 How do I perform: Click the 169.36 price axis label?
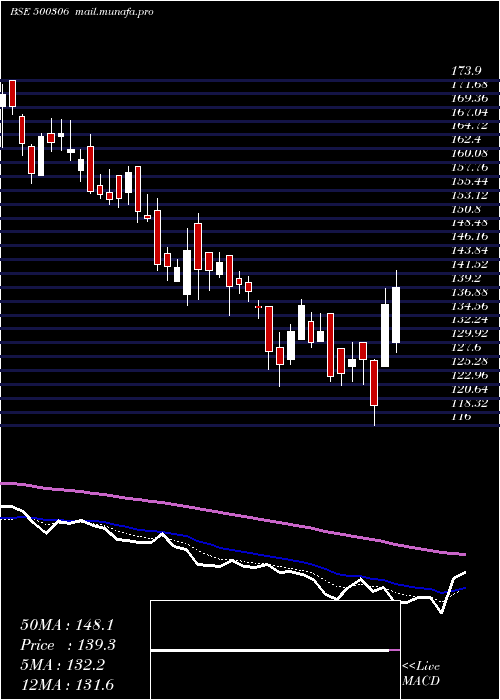point(469,98)
